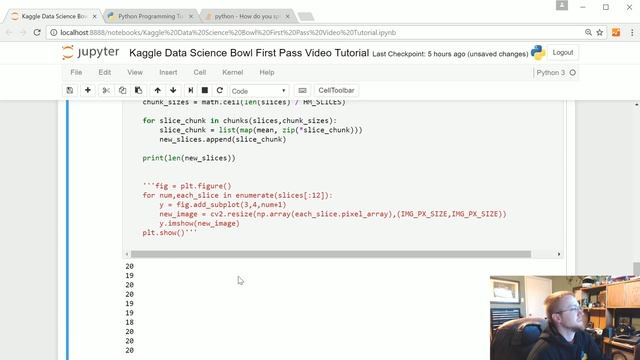View site information icon before localhost
This screenshot has width=640, height=360.
53,32
